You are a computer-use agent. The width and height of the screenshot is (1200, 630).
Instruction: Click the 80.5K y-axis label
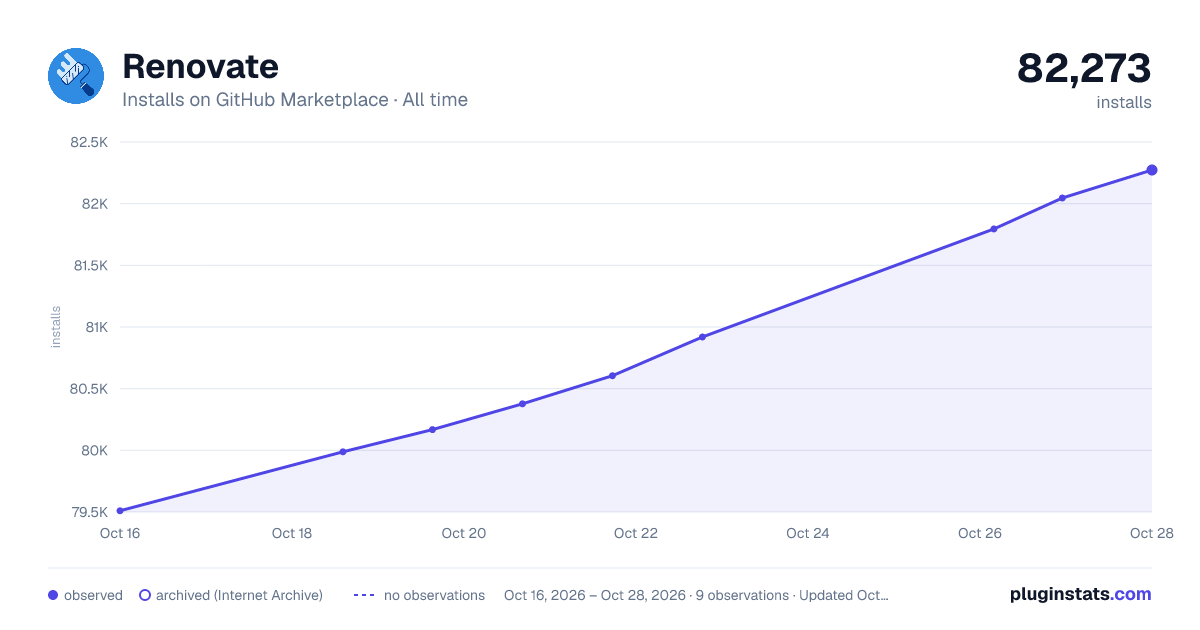point(89,389)
